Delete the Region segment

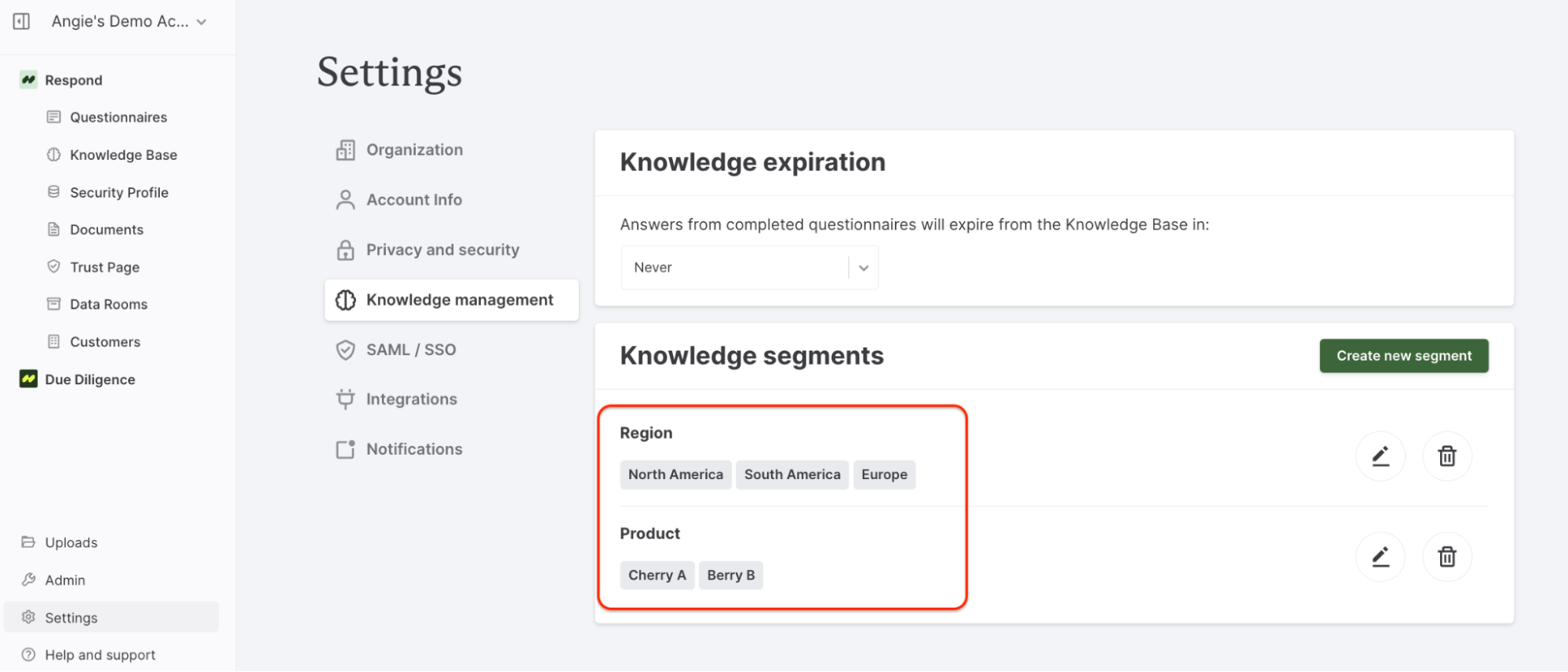pyautogui.click(x=1446, y=456)
